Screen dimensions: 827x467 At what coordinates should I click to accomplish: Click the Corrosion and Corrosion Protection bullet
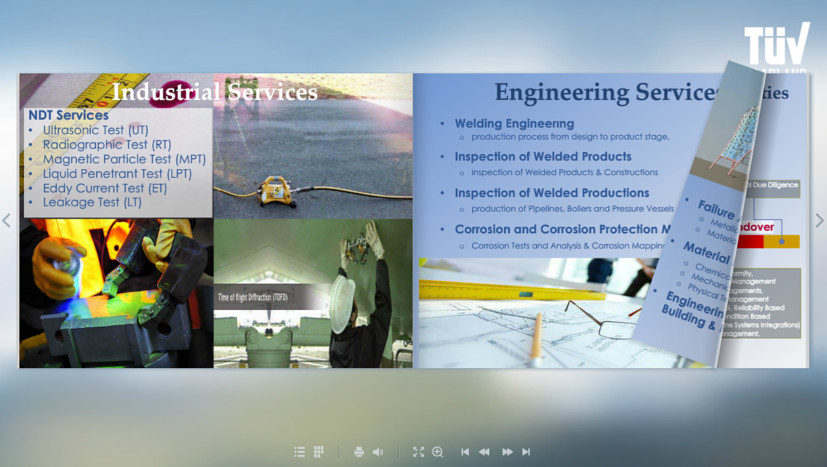pyautogui.click(x=562, y=230)
